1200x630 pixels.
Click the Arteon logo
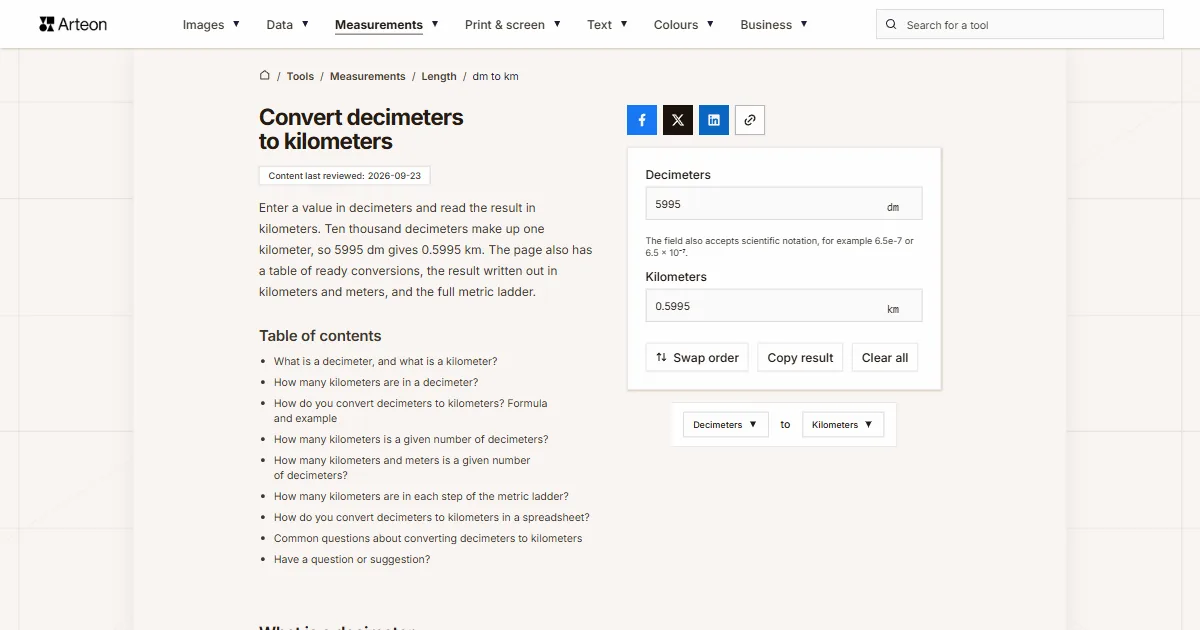tap(73, 24)
